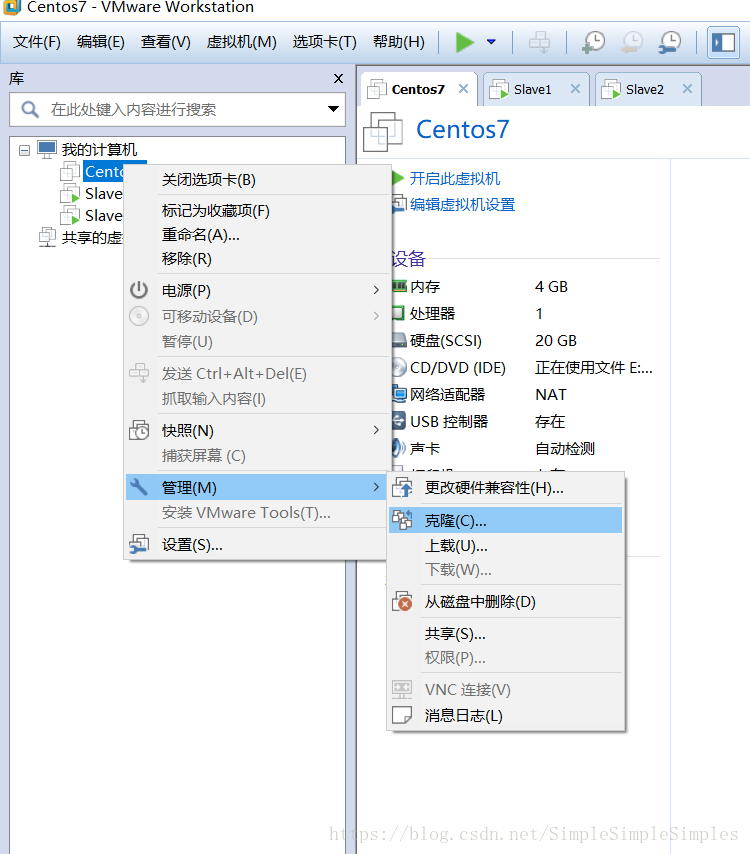Open the 帮助(H) menu
This screenshot has width=750, height=854.
click(x=399, y=42)
